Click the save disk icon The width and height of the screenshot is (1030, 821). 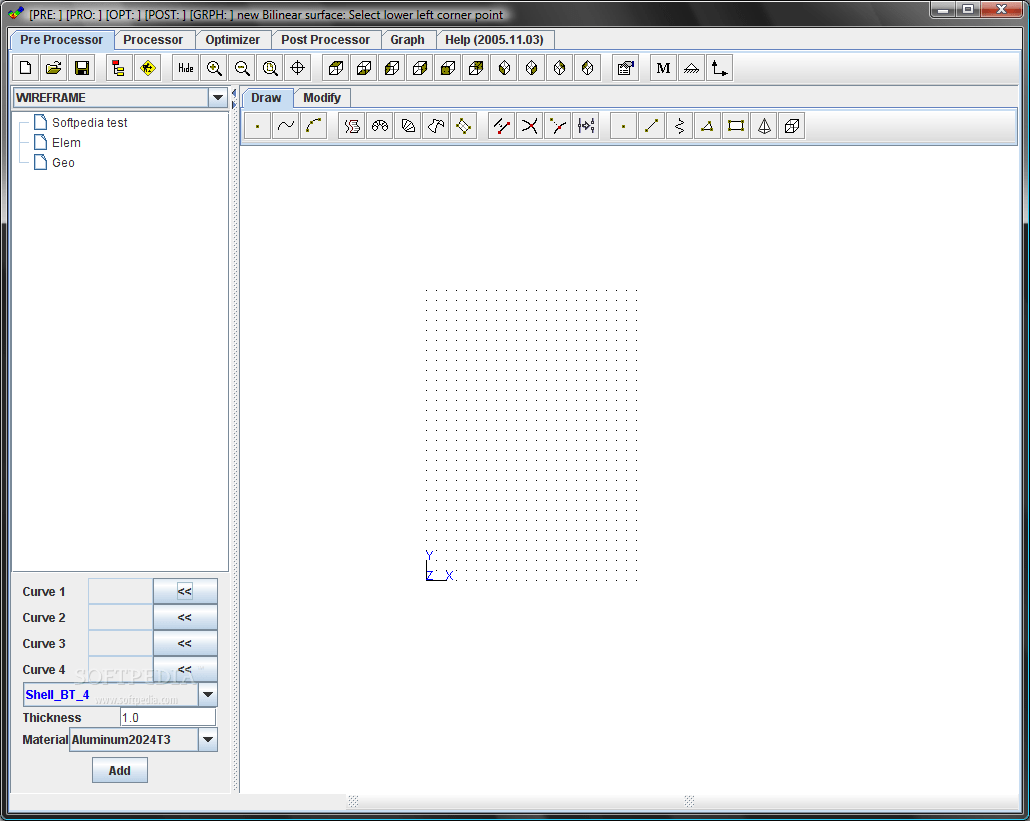point(82,68)
